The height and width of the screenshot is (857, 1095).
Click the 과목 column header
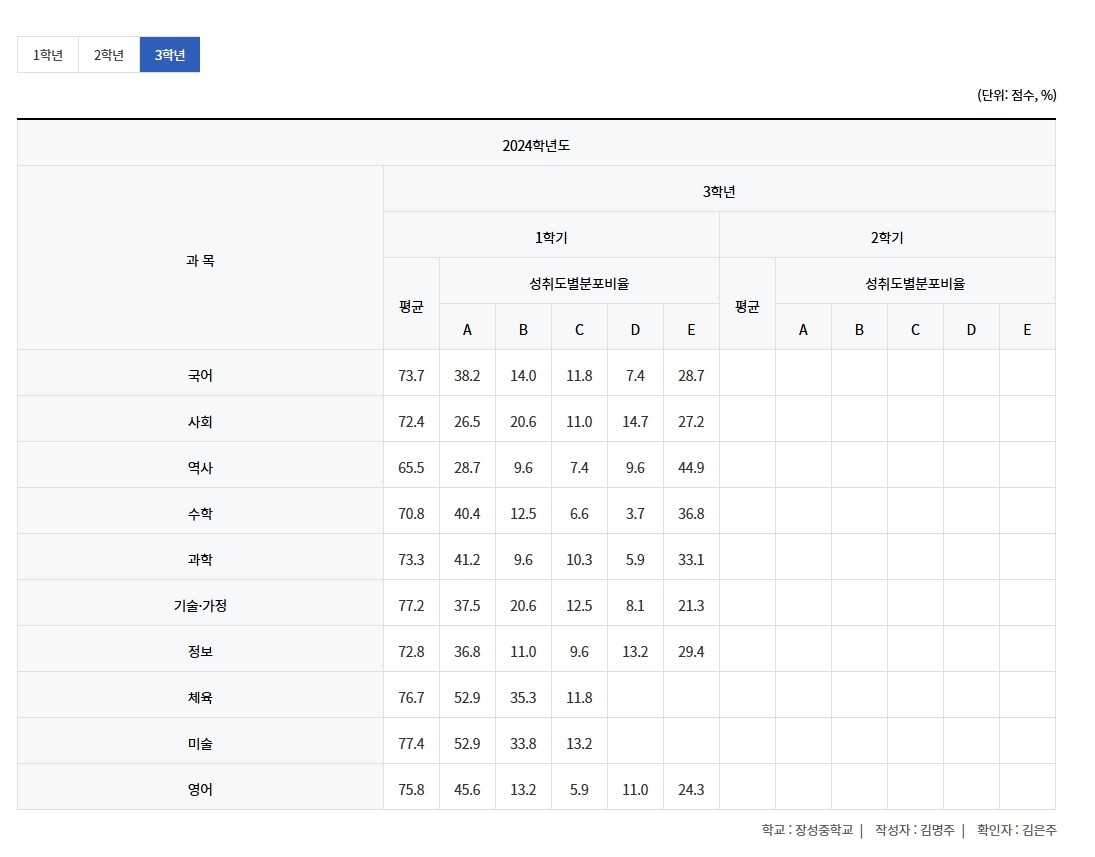[200, 260]
